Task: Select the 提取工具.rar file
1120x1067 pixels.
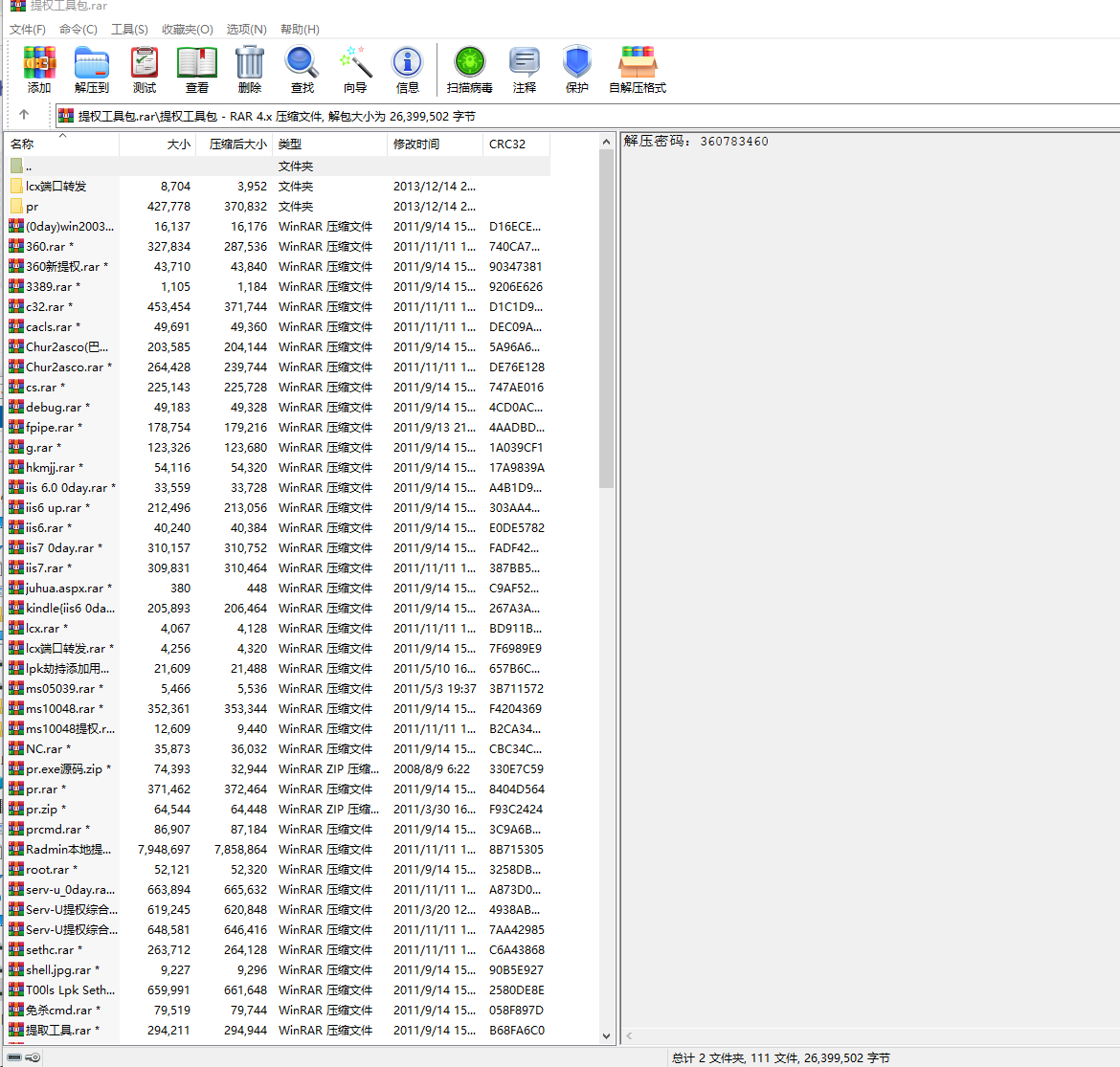Action: coord(279,1030)
